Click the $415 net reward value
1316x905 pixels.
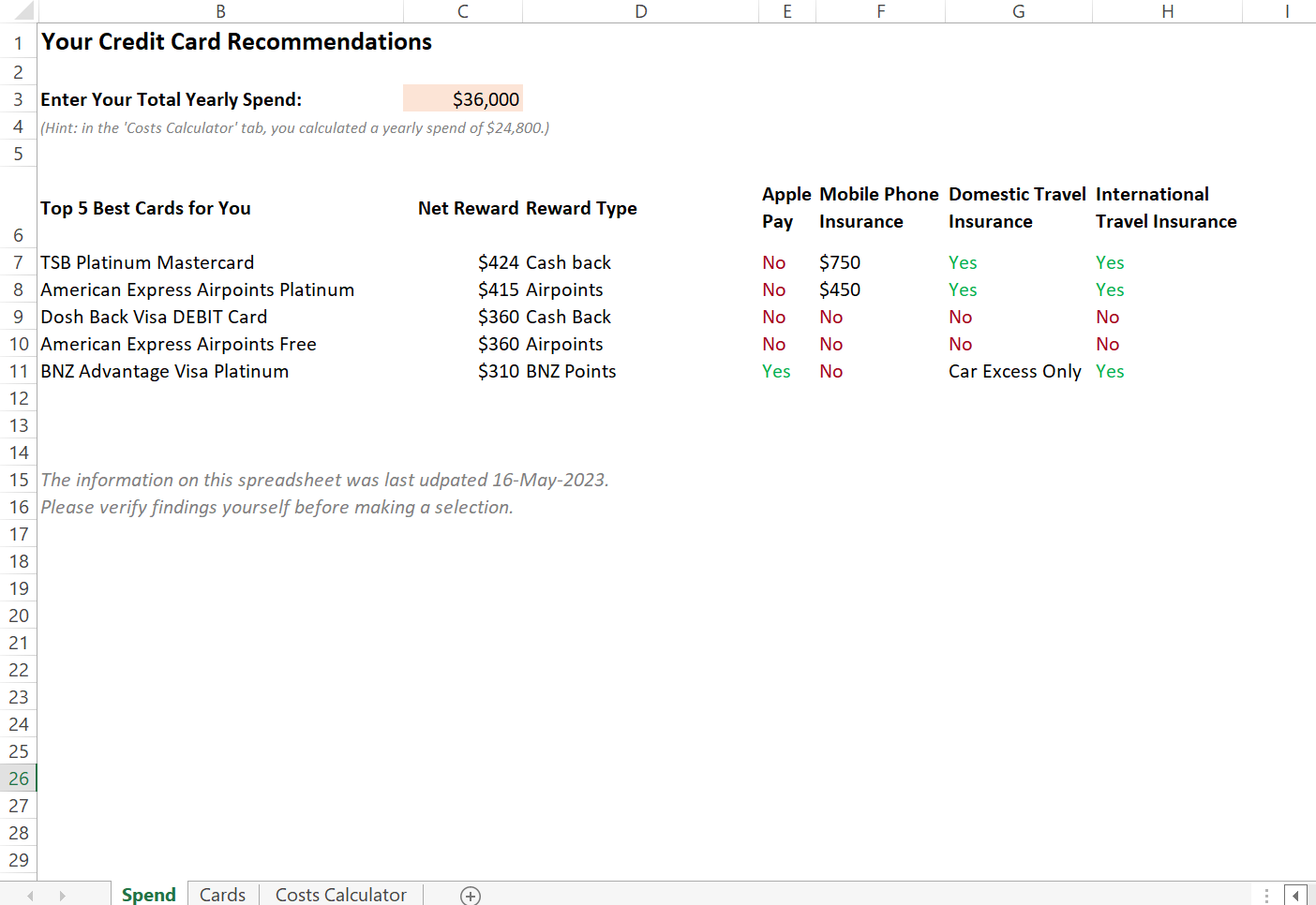[x=499, y=289]
